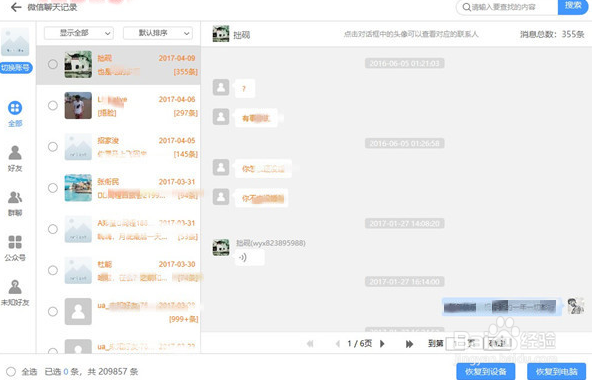Click the search magnifier icon

467,7
